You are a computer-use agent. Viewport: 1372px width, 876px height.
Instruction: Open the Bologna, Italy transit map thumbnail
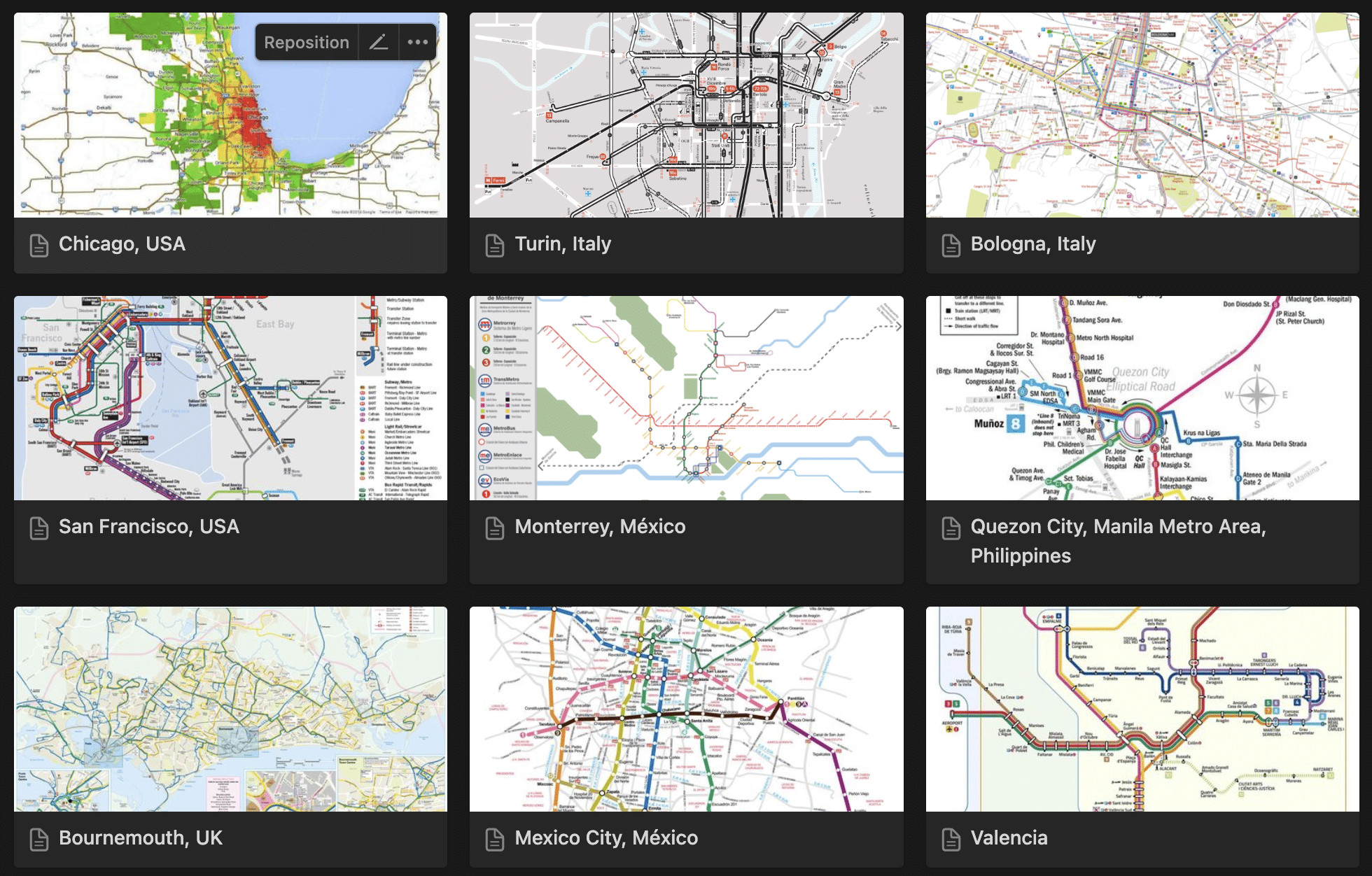point(1142,115)
